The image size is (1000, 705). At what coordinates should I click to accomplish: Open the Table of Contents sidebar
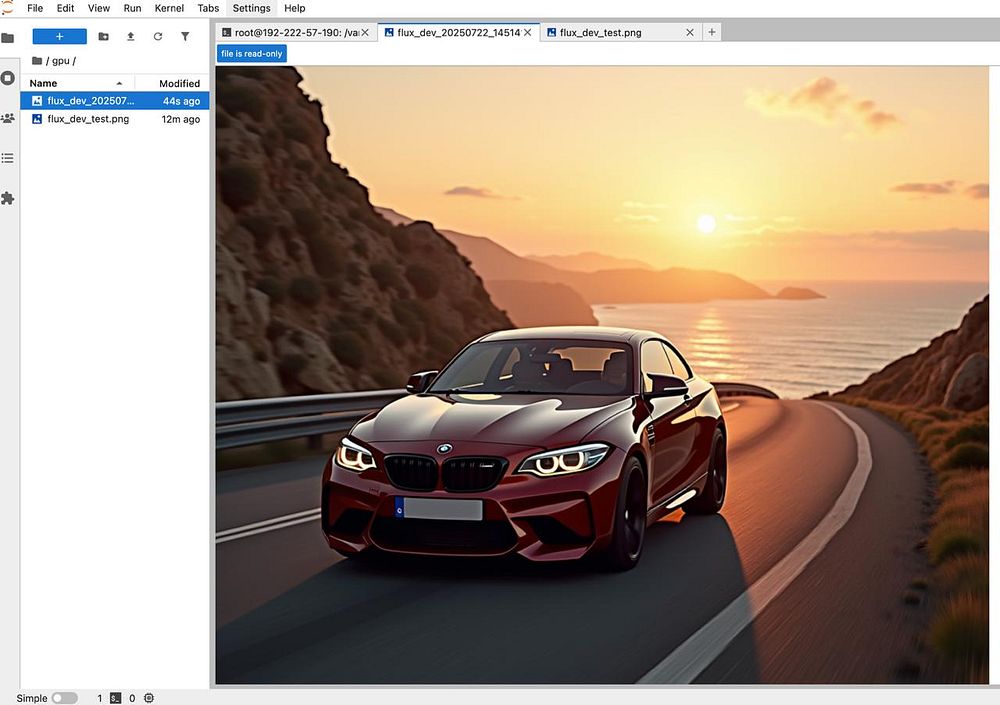click(8, 158)
